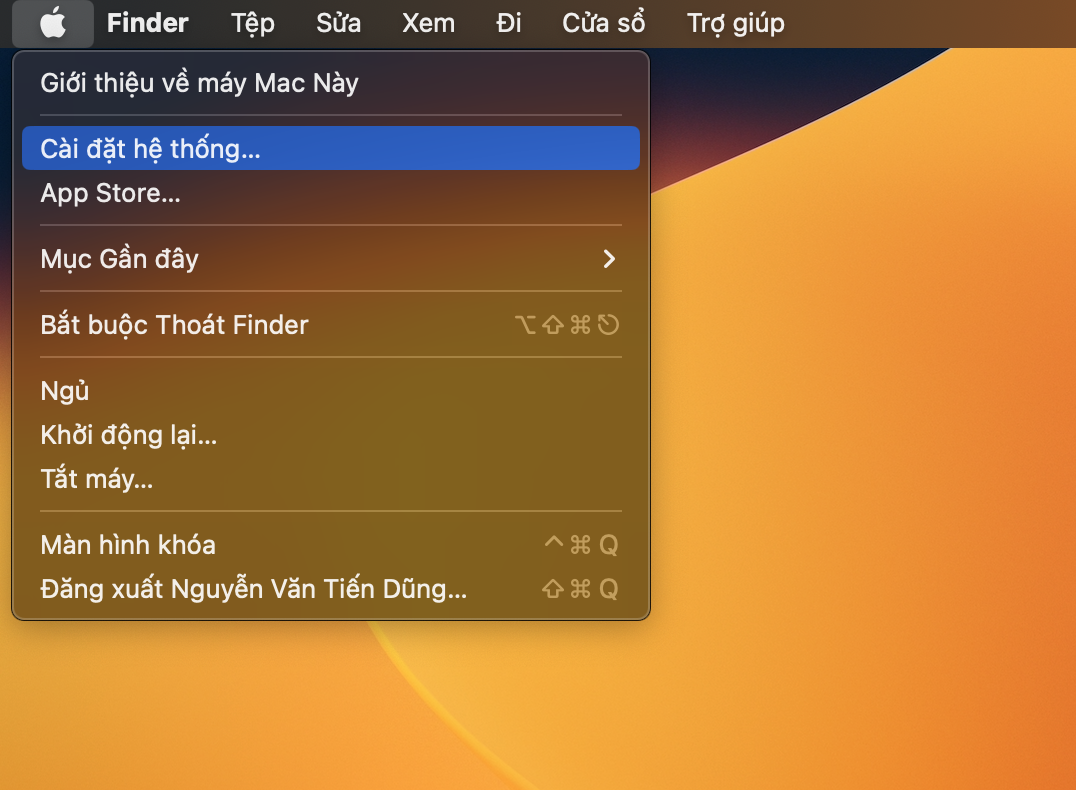Click the Apple logo menu icon
The image size is (1076, 790).
click(53, 23)
